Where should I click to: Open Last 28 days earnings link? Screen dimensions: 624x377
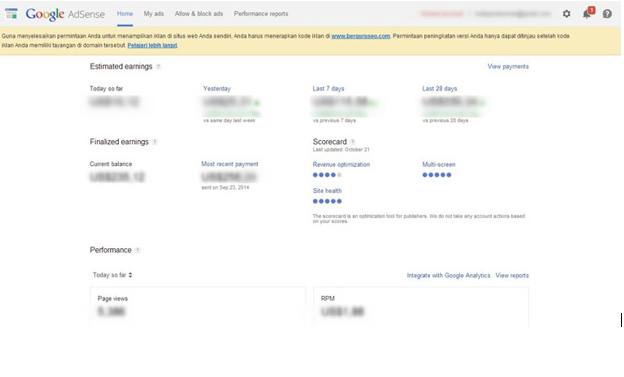[x=440, y=89]
